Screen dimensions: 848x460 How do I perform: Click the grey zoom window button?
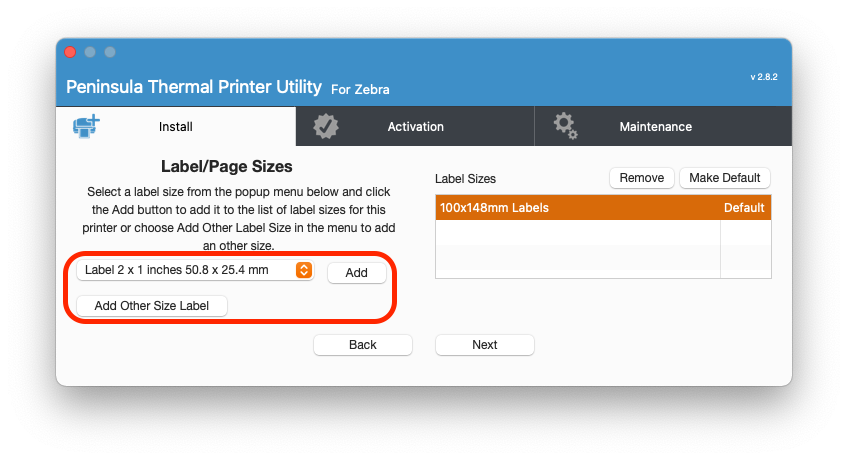(x=110, y=52)
